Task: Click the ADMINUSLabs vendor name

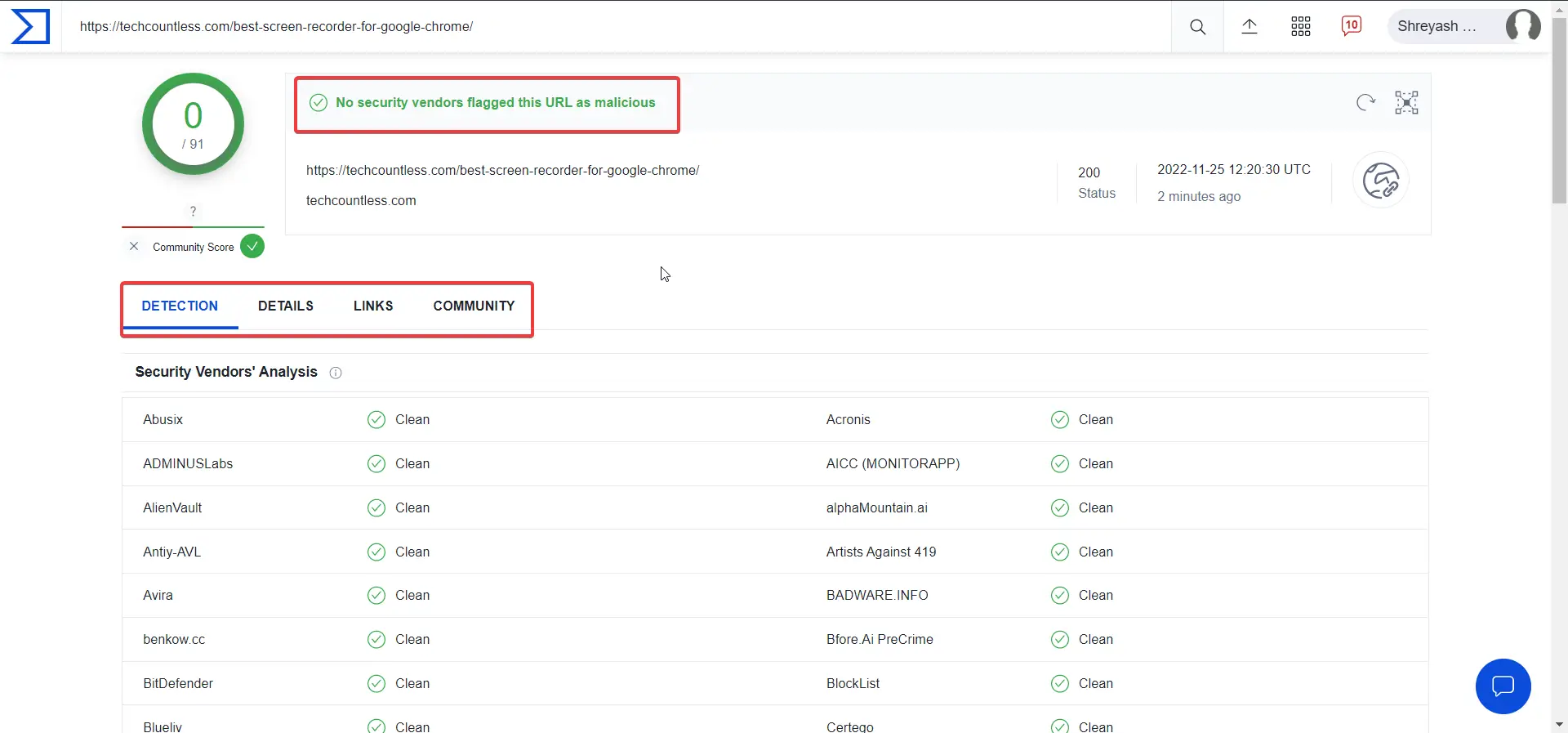Action: point(188,463)
